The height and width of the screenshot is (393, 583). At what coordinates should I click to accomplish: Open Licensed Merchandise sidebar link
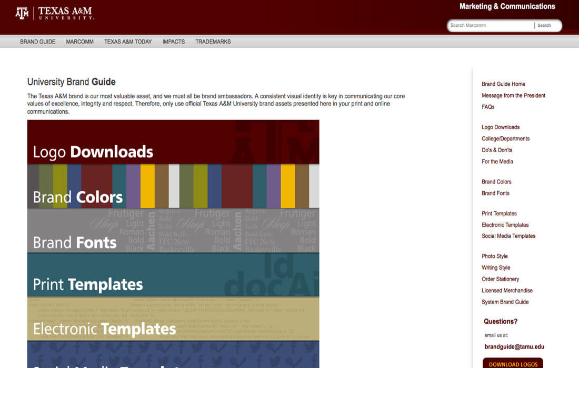(507, 290)
